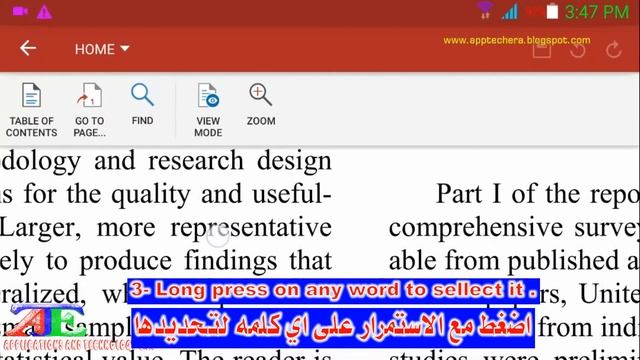Tap the back arrow in the header
This screenshot has width=640, height=360.
click(28, 48)
